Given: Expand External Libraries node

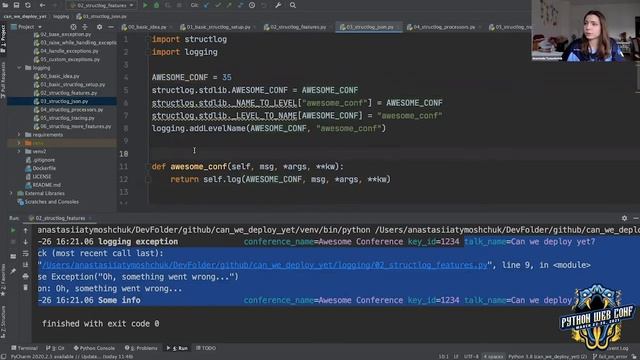Looking at the screenshot, I should (x=11, y=193).
